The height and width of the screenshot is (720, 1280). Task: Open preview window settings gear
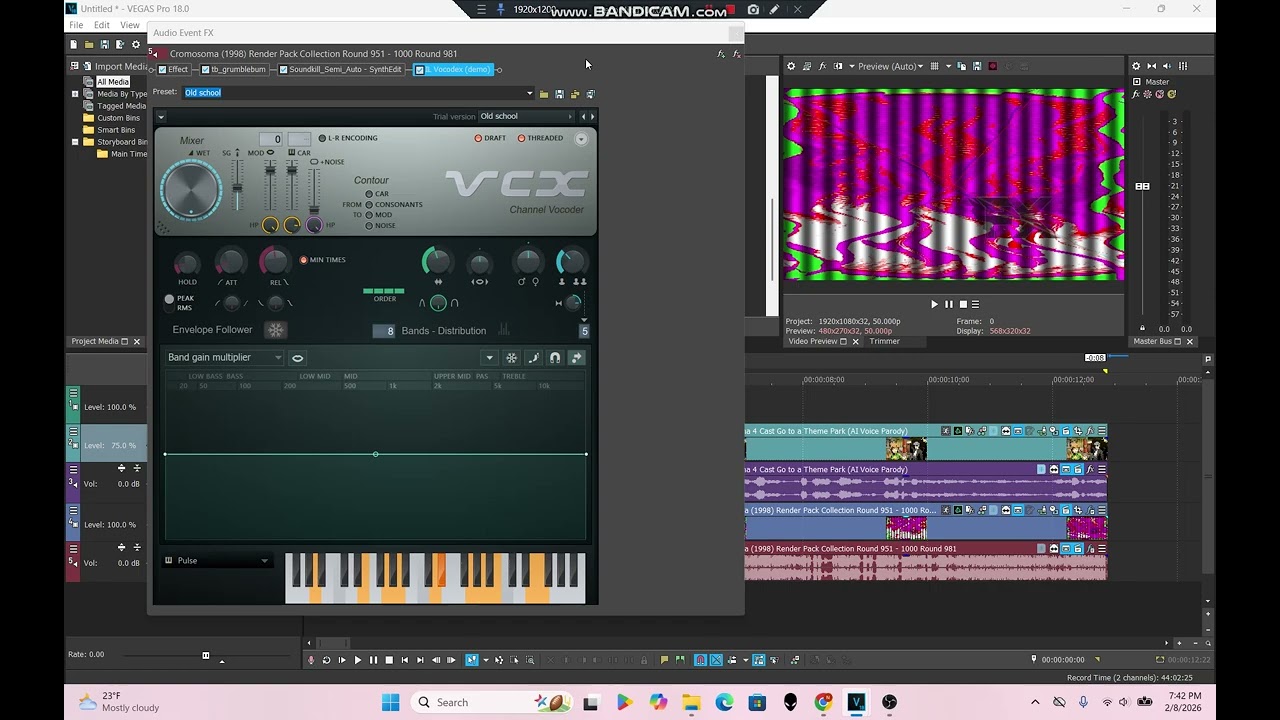pyautogui.click(x=791, y=66)
